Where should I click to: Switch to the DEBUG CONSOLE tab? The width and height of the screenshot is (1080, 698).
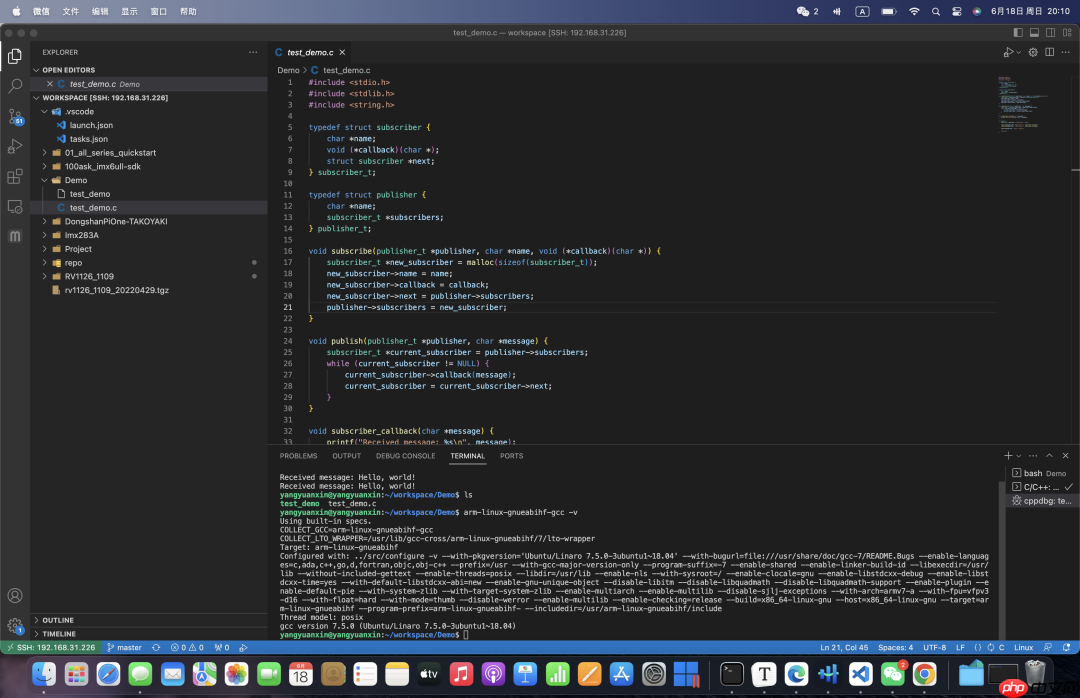[x=405, y=455]
